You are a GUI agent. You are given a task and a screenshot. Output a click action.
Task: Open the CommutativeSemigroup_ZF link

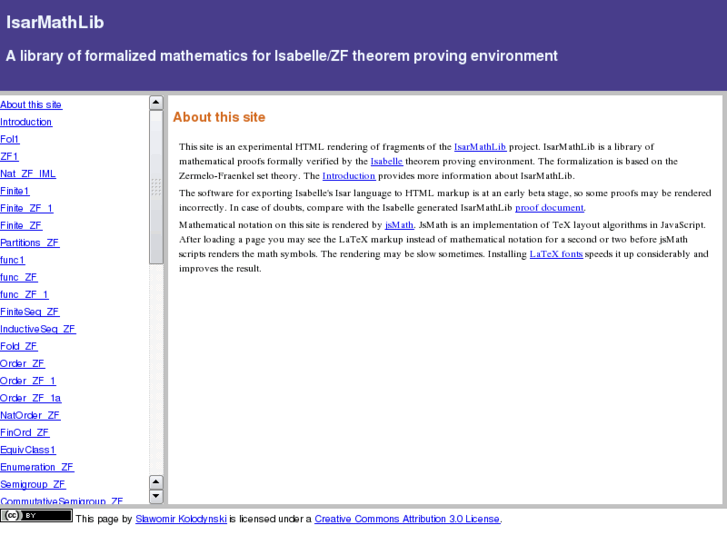tap(62, 501)
